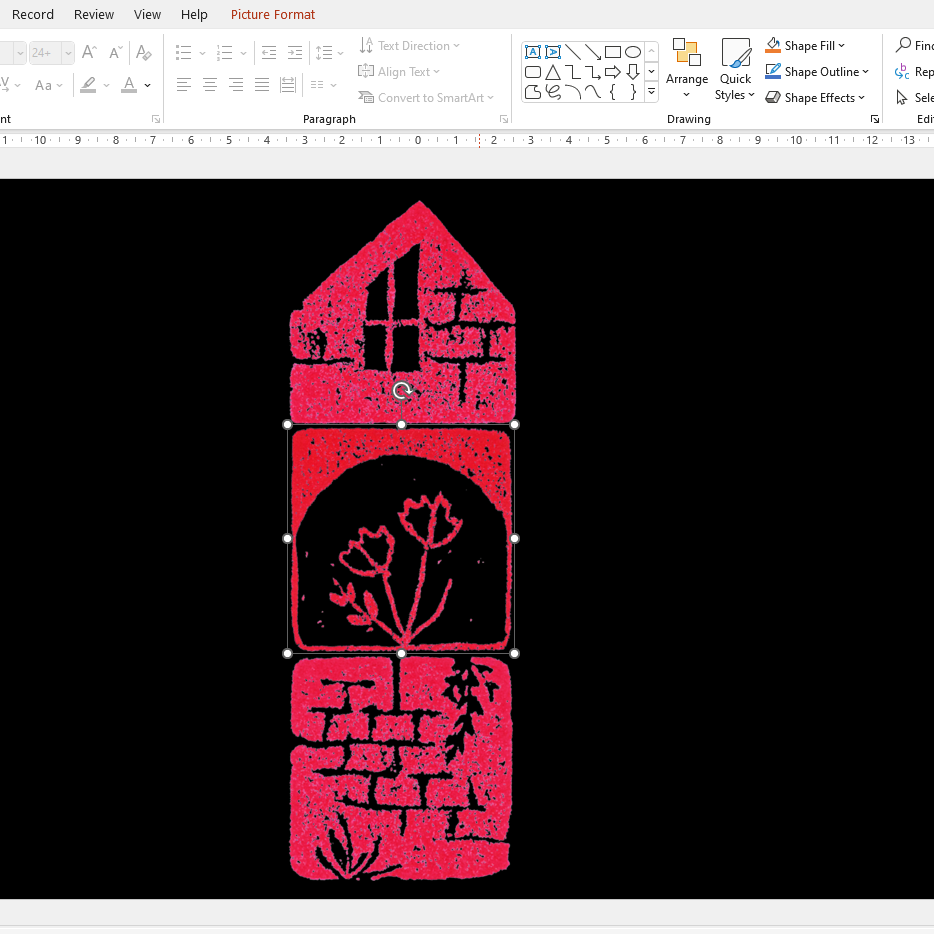Click Convert to SmartArt

point(427,97)
